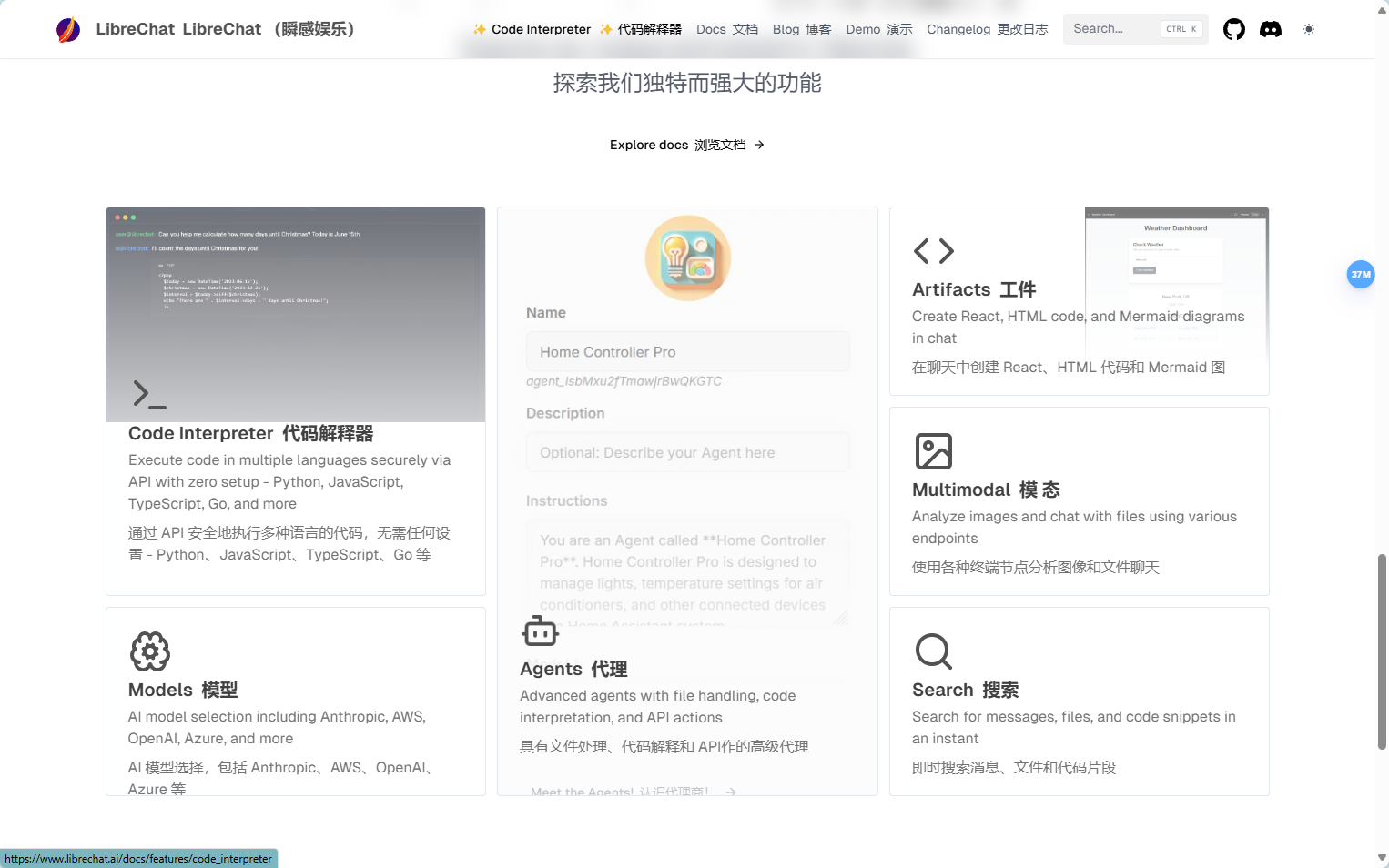This screenshot has height=868, width=1389.
Task: Open the Blog 博客 menu item
Action: click(802, 29)
